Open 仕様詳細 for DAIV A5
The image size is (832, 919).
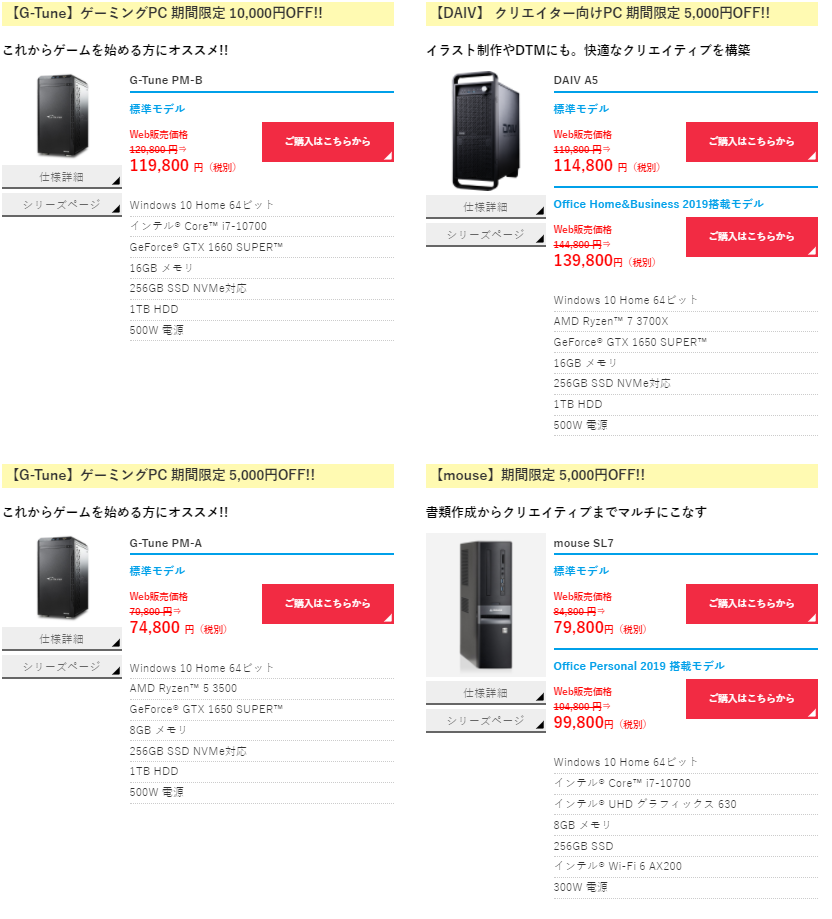pos(486,207)
